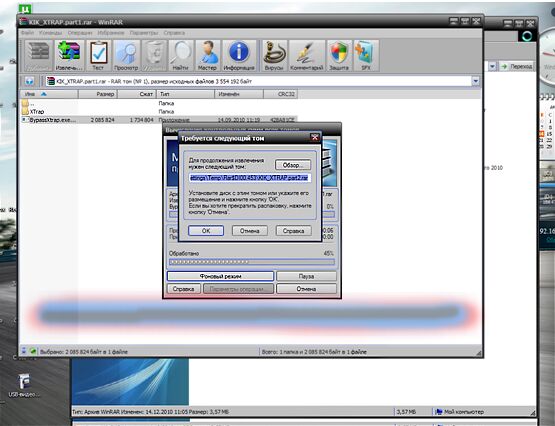Open the Комментарий (Comment) tool
The height and width of the screenshot is (426, 555).
[x=307, y=56]
